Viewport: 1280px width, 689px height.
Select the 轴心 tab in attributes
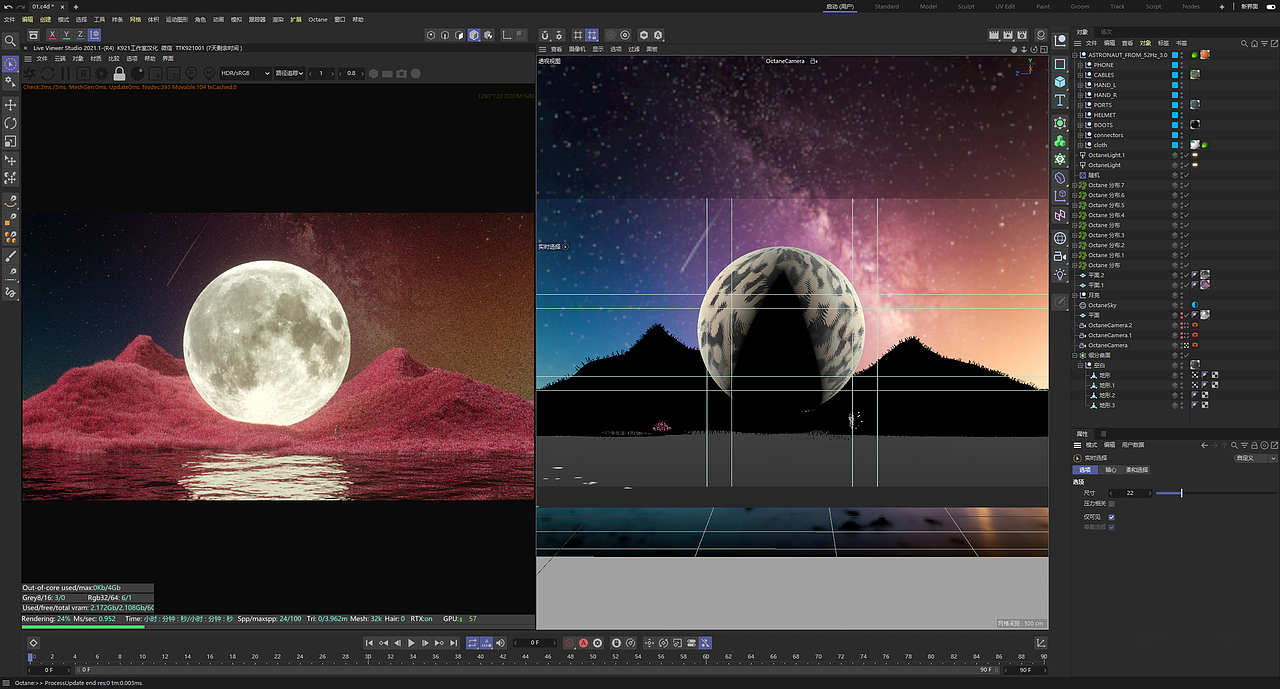1112,470
